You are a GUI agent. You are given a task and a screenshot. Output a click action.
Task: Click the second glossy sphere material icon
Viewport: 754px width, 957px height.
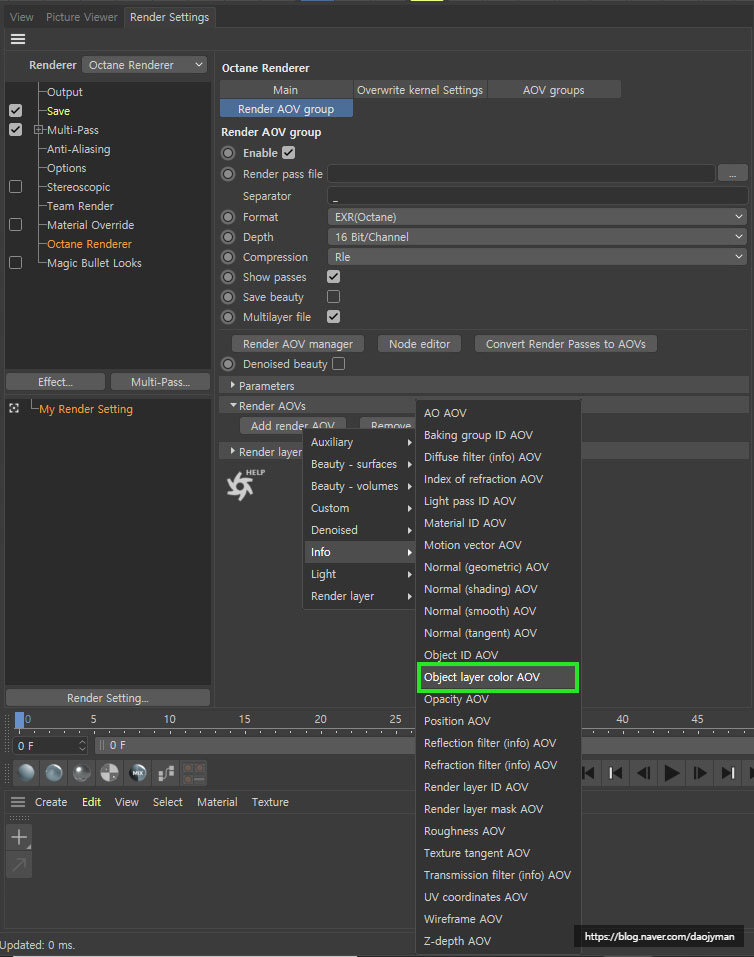pos(54,773)
